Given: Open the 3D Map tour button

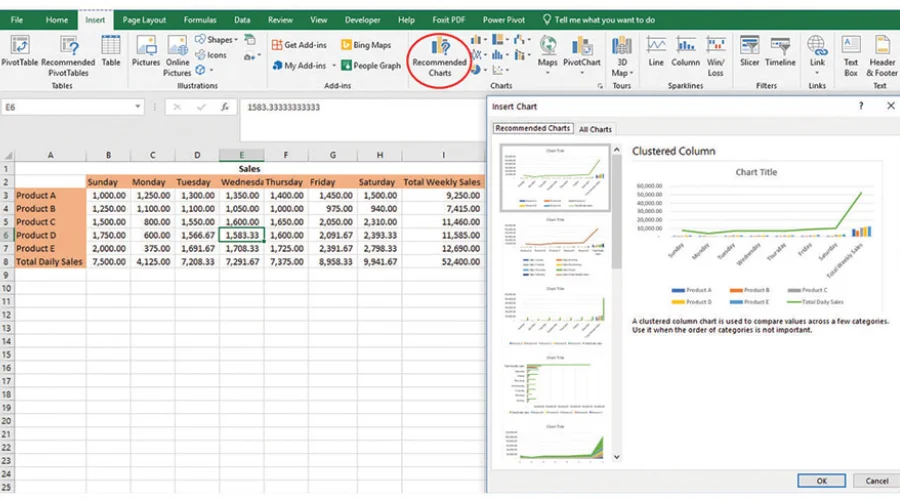Looking at the screenshot, I should click(x=622, y=56).
